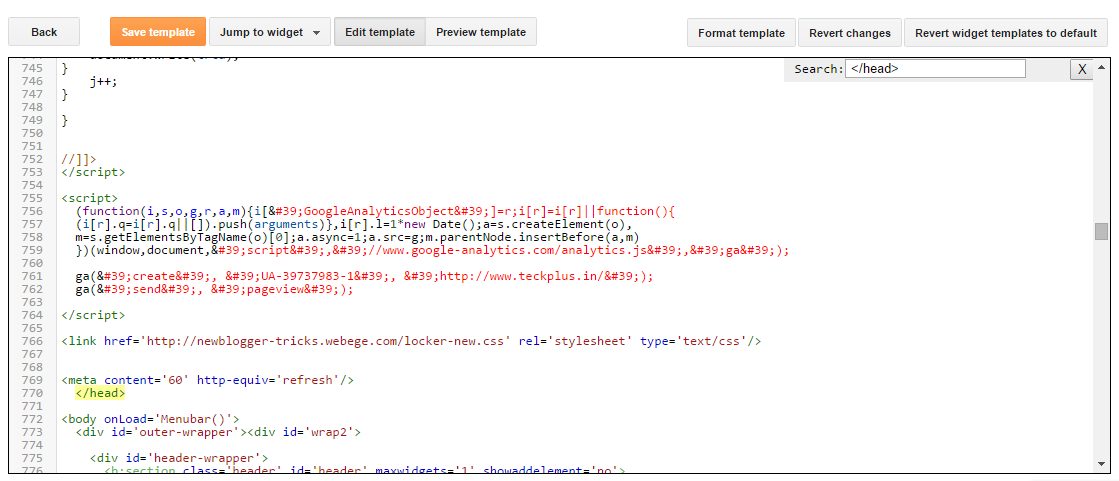Click the <body onLoad='Menubar()'> line
This screenshot has height=481, width=1119.
pos(151,419)
